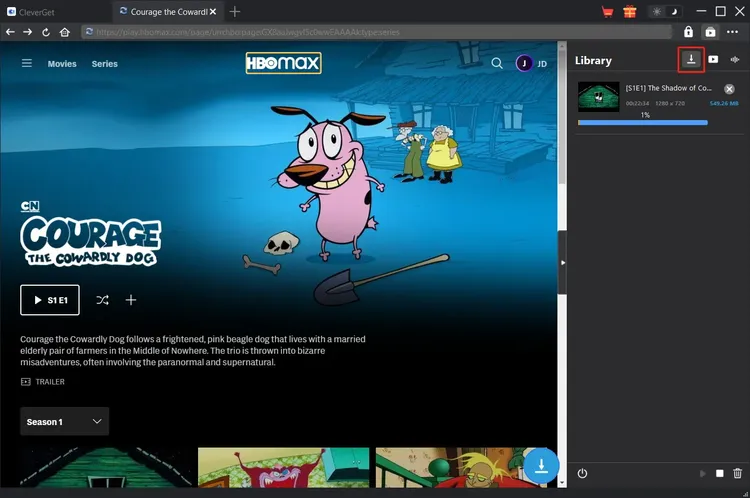This screenshot has width=750, height=498.
Task: Click the gift box icon
Action: point(629,12)
